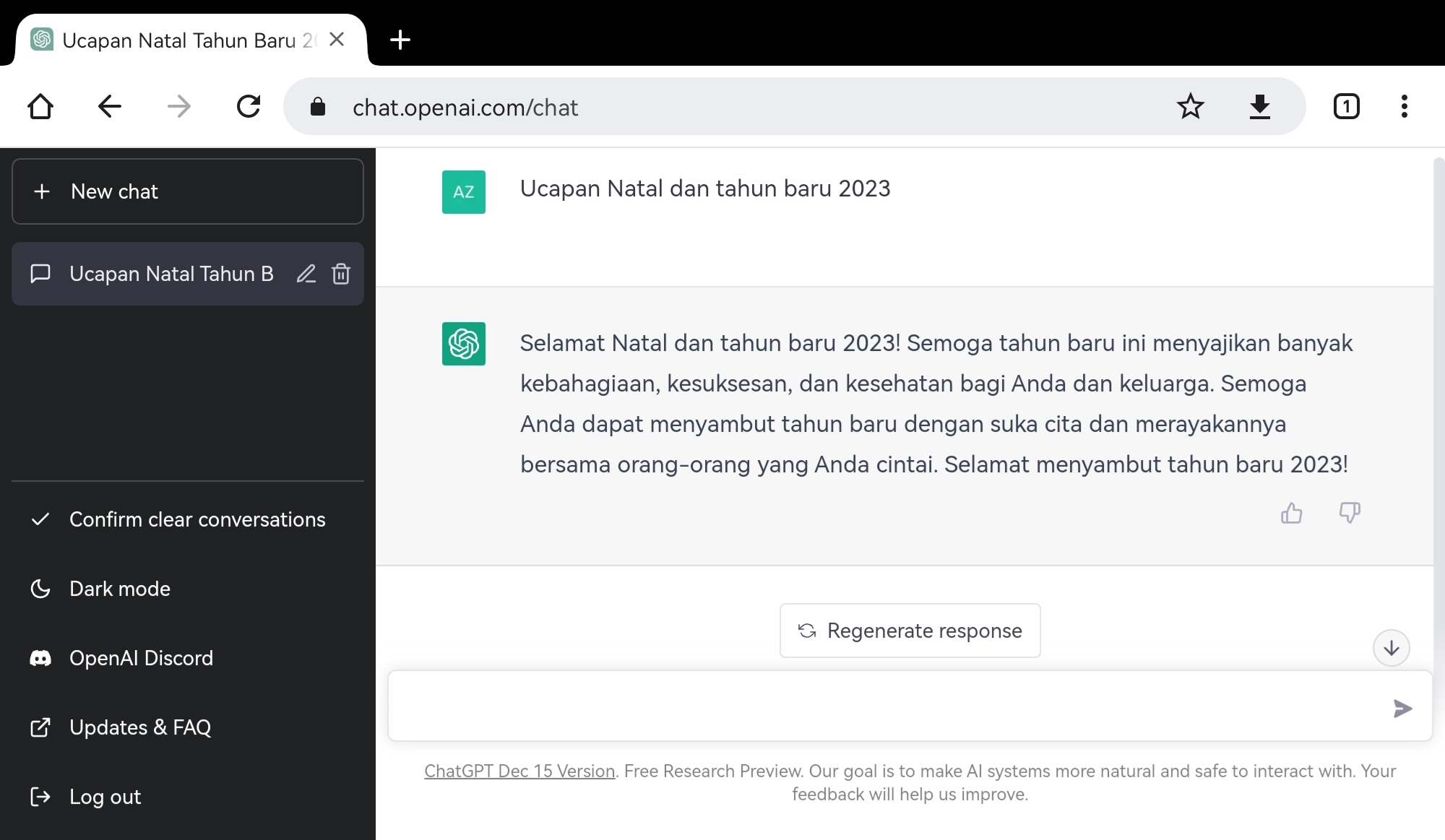Reload the page
Image resolution: width=1445 pixels, height=840 pixels.
pyautogui.click(x=249, y=107)
